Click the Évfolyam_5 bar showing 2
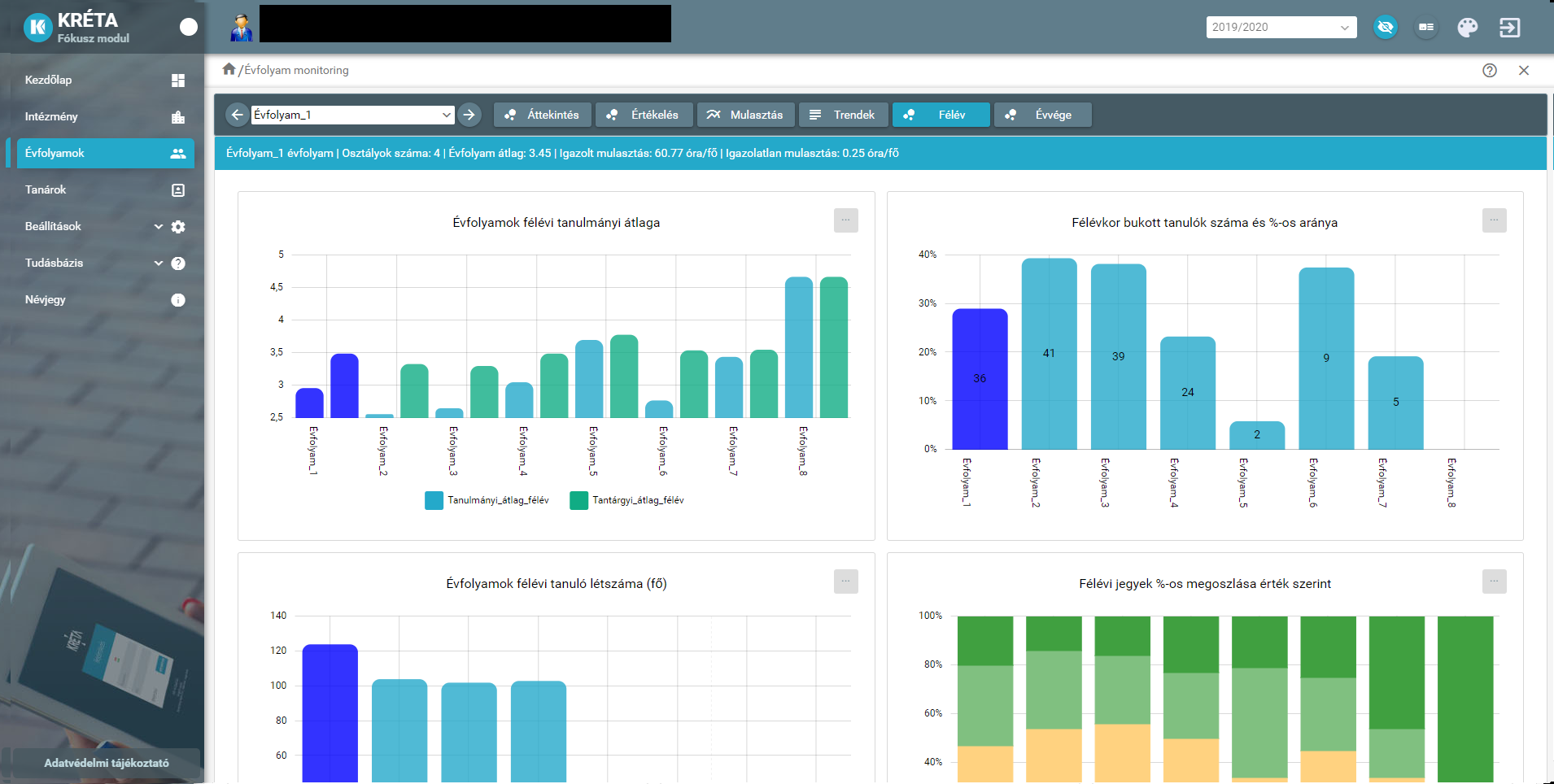This screenshot has width=1554, height=784. (1257, 435)
